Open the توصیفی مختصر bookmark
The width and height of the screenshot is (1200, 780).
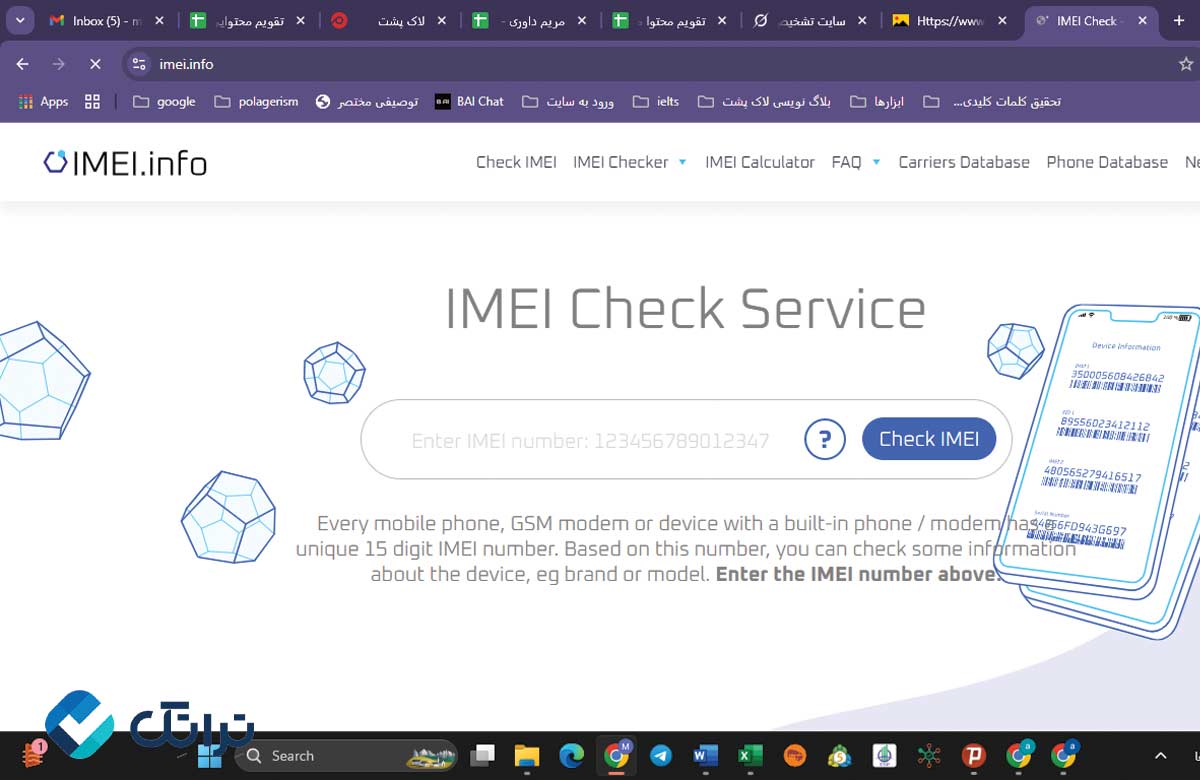[x=366, y=101]
